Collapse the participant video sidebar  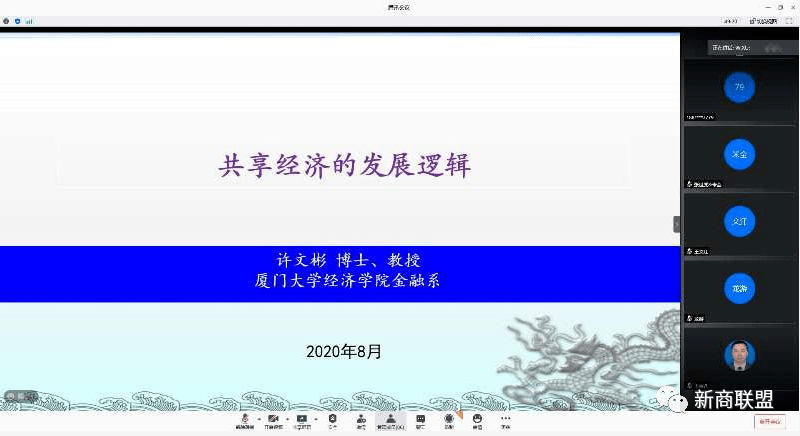point(677,224)
